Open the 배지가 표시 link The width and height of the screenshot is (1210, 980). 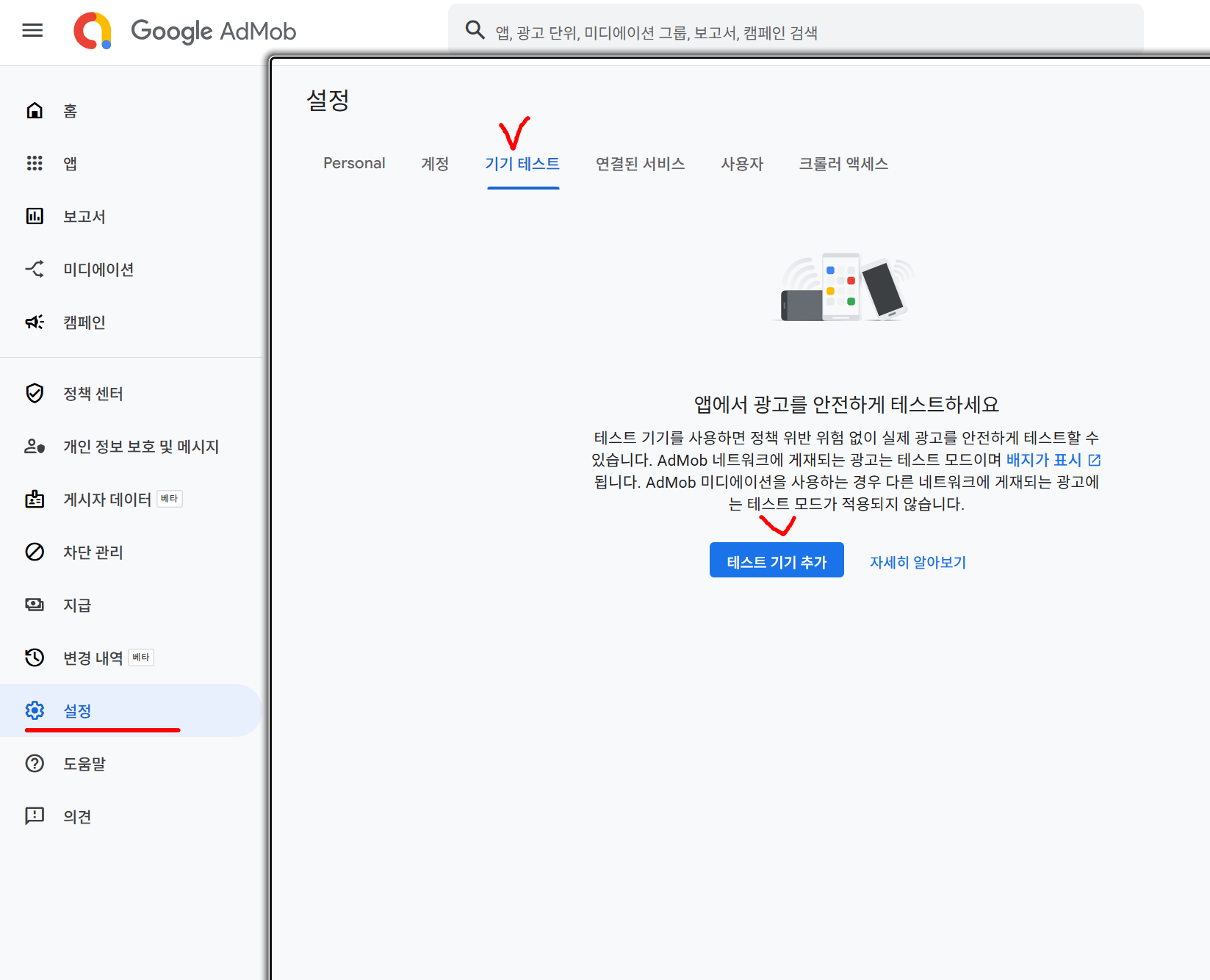tap(1043, 460)
